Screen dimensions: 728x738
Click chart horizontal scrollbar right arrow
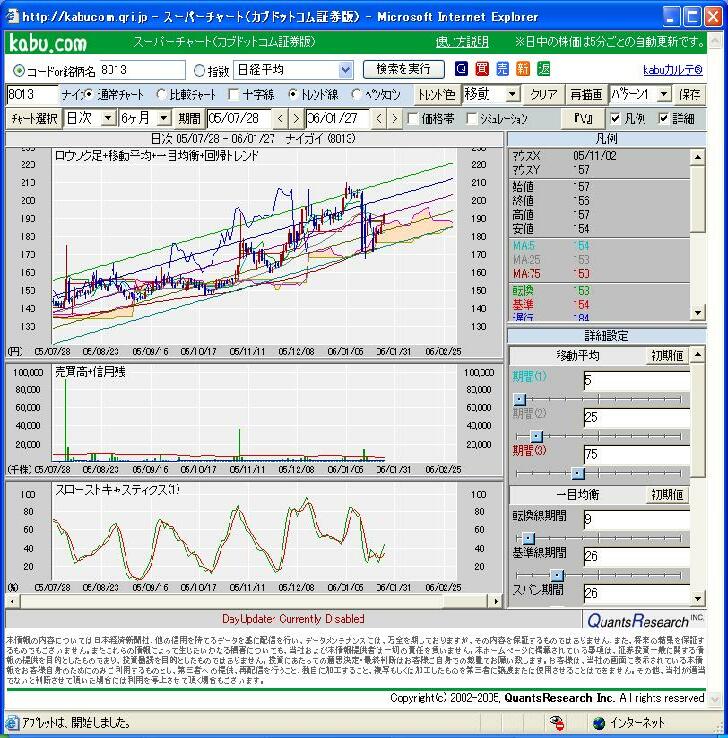point(496,601)
